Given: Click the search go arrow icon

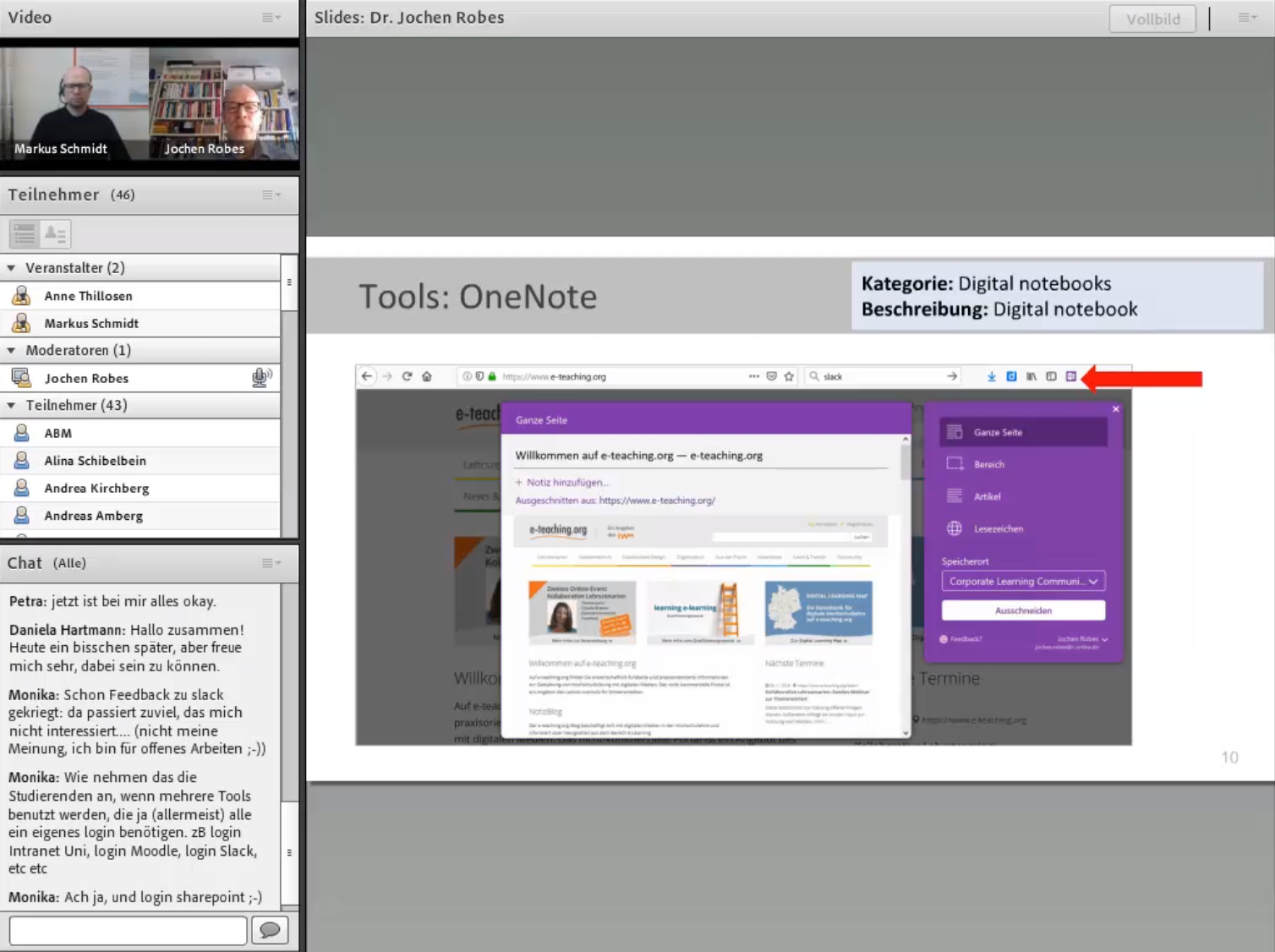Looking at the screenshot, I should pyautogui.click(x=952, y=376).
